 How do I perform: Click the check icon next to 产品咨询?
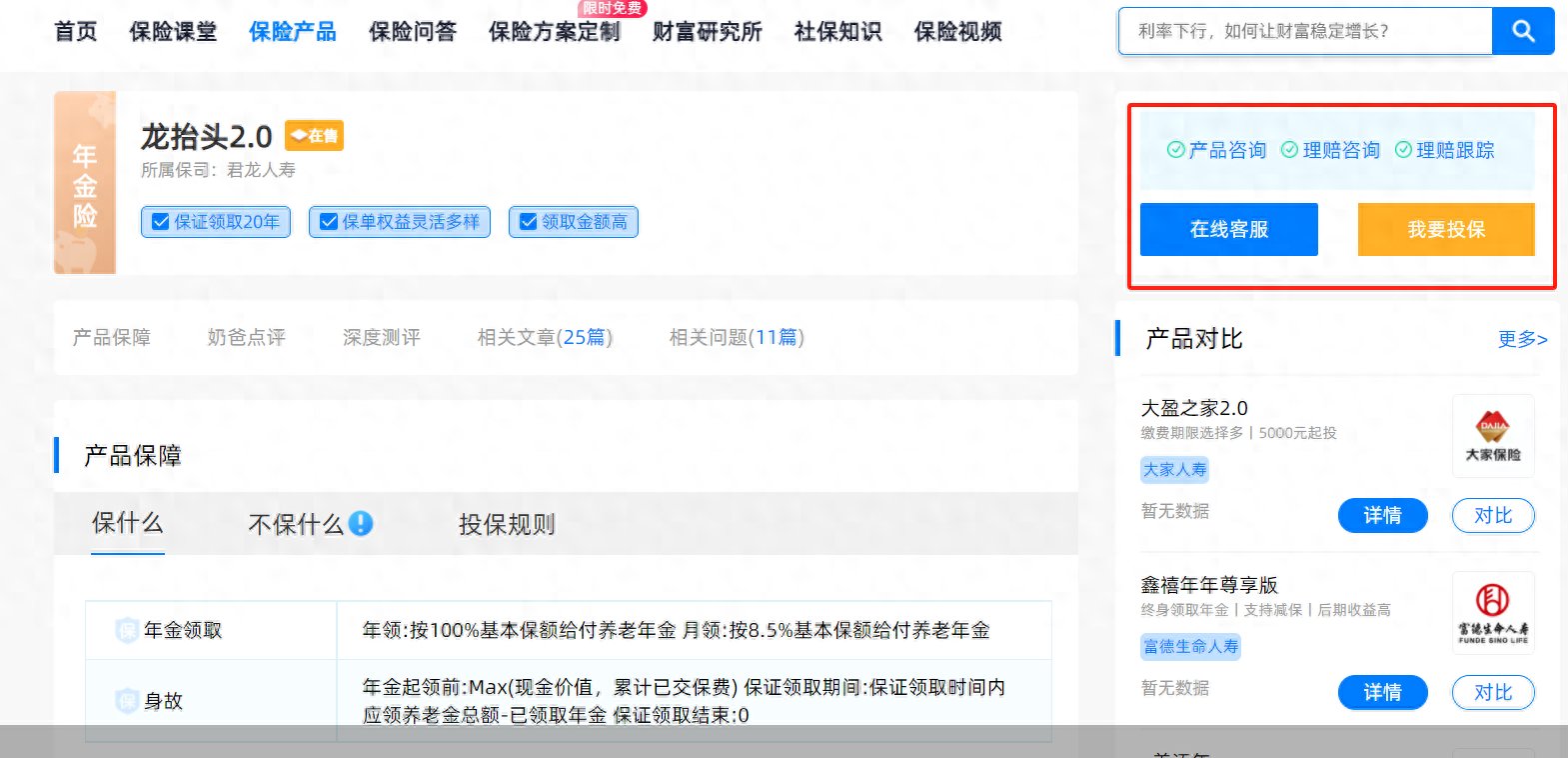[1176, 150]
